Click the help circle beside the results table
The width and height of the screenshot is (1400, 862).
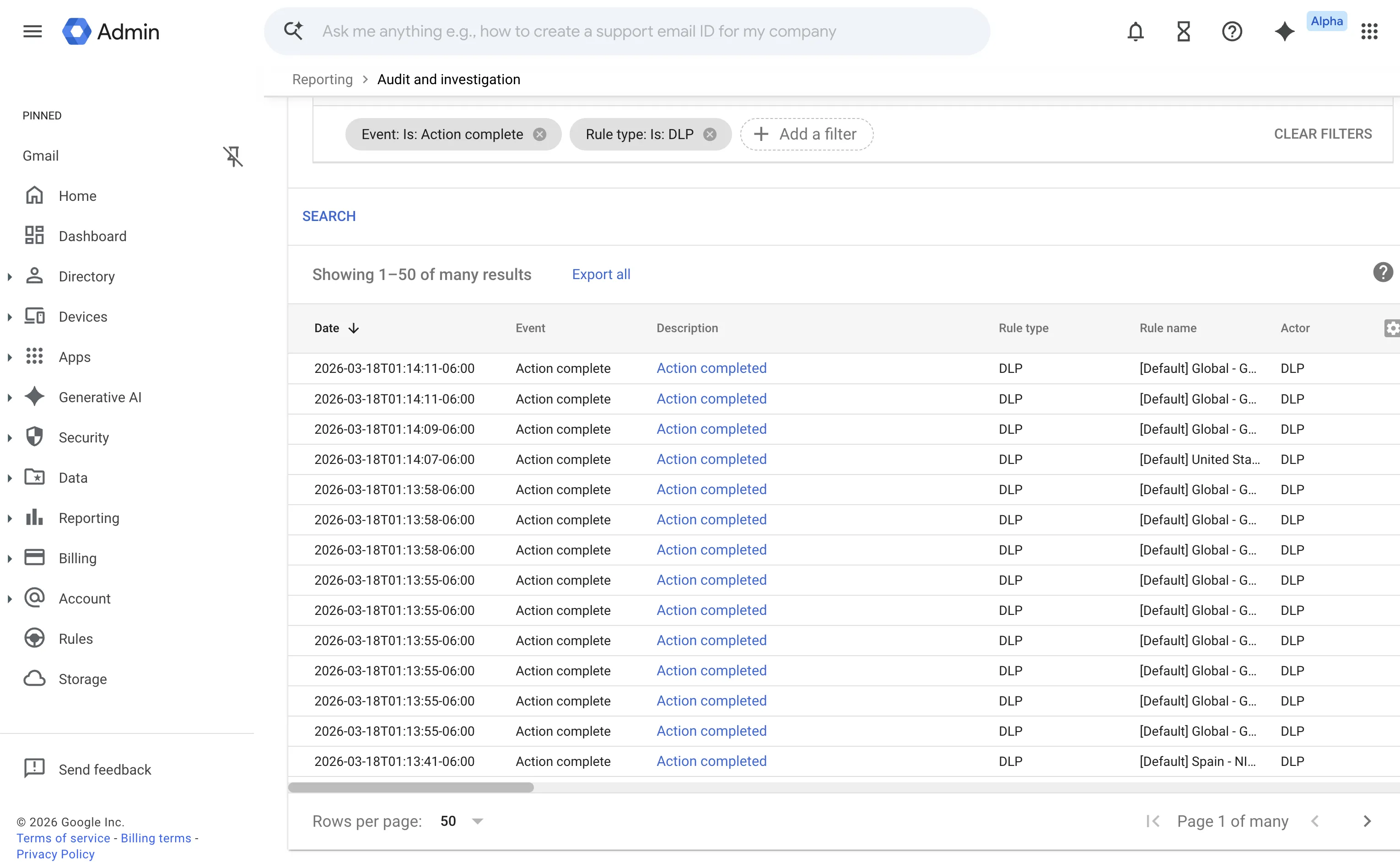[x=1383, y=272]
